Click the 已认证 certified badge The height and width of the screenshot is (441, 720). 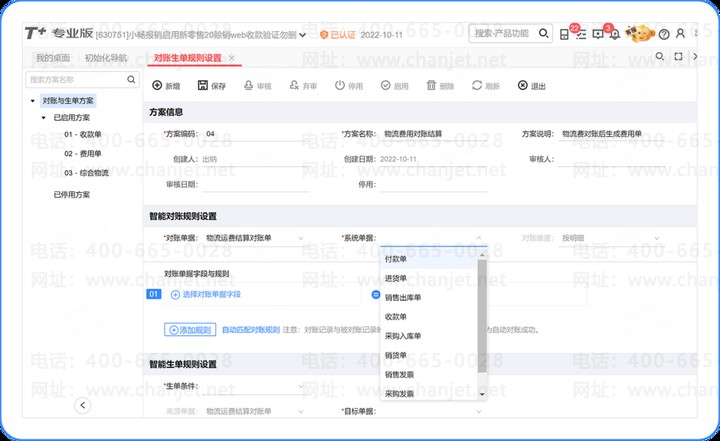(x=338, y=35)
